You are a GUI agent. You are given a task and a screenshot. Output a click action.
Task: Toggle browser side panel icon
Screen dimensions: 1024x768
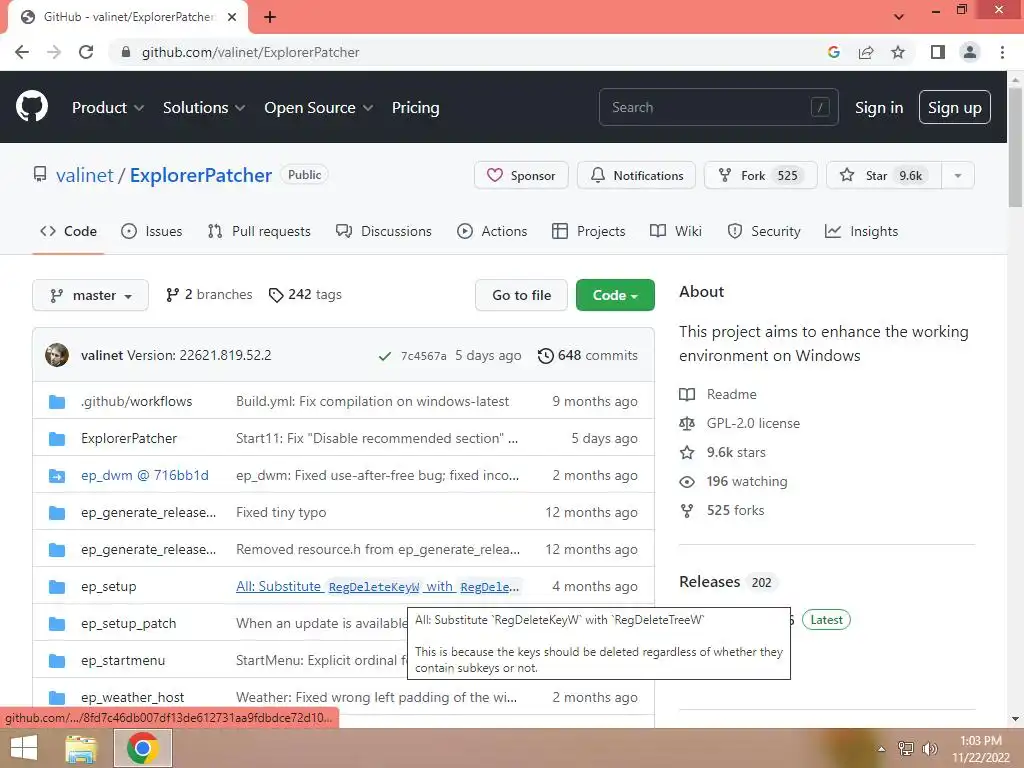(938, 52)
